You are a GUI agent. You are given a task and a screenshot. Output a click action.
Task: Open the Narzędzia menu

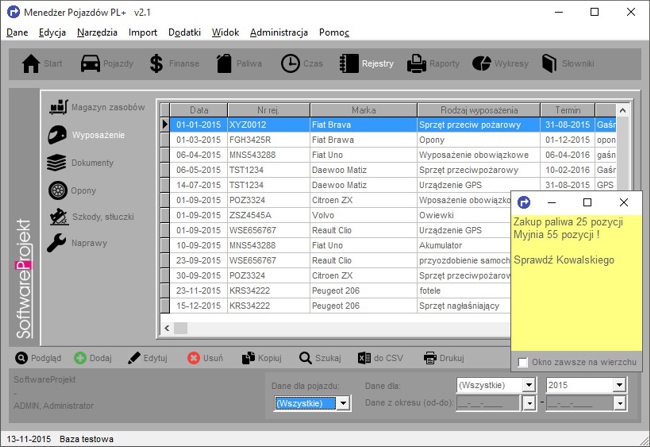tap(97, 32)
